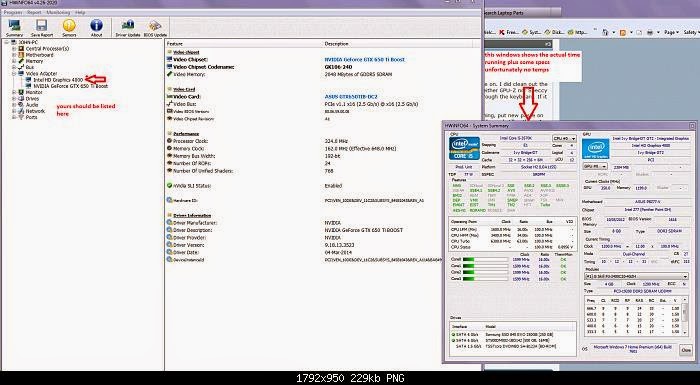The width and height of the screenshot is (700, 385).
Task: Click the Hardware ID row
Action: (x=321, y=201)
